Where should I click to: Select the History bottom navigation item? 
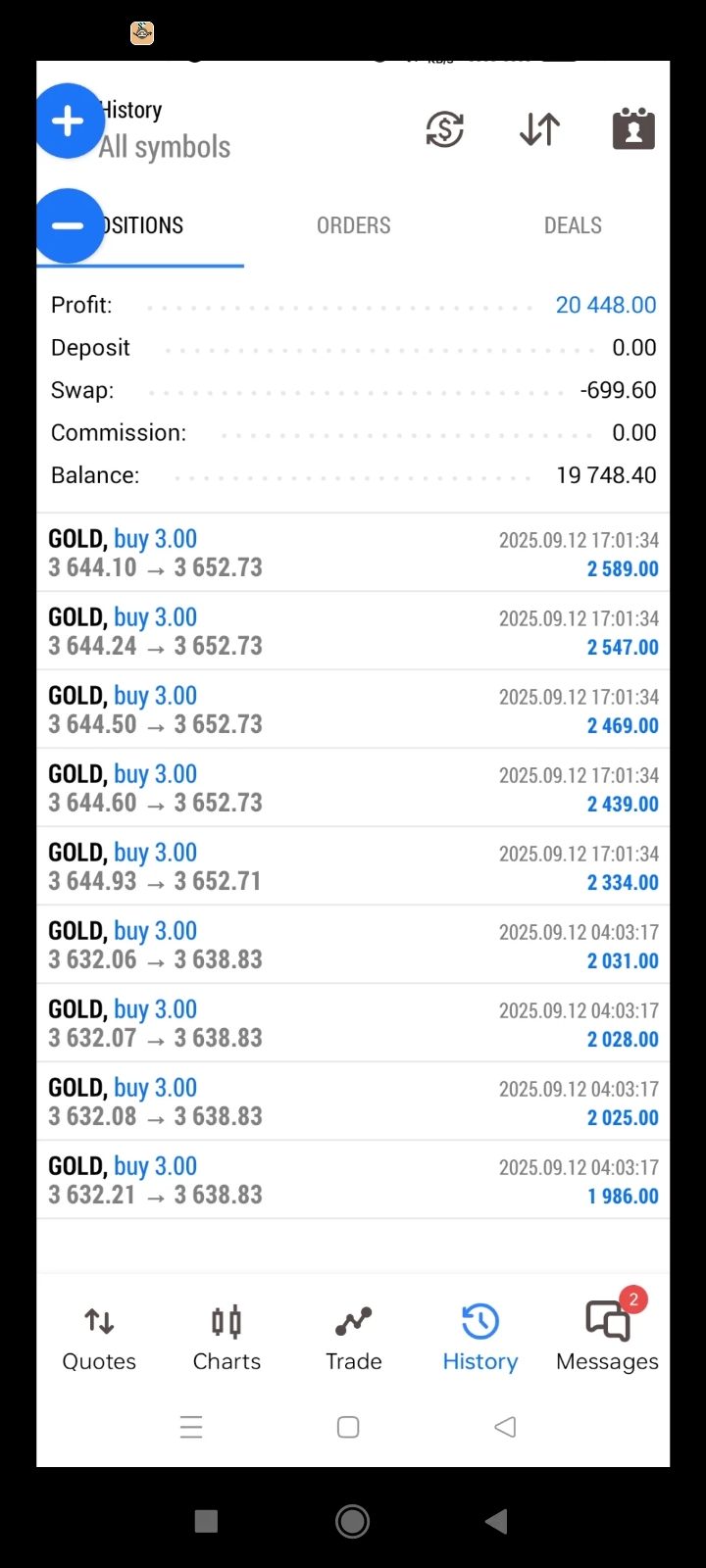click(x=479, y=1339)
